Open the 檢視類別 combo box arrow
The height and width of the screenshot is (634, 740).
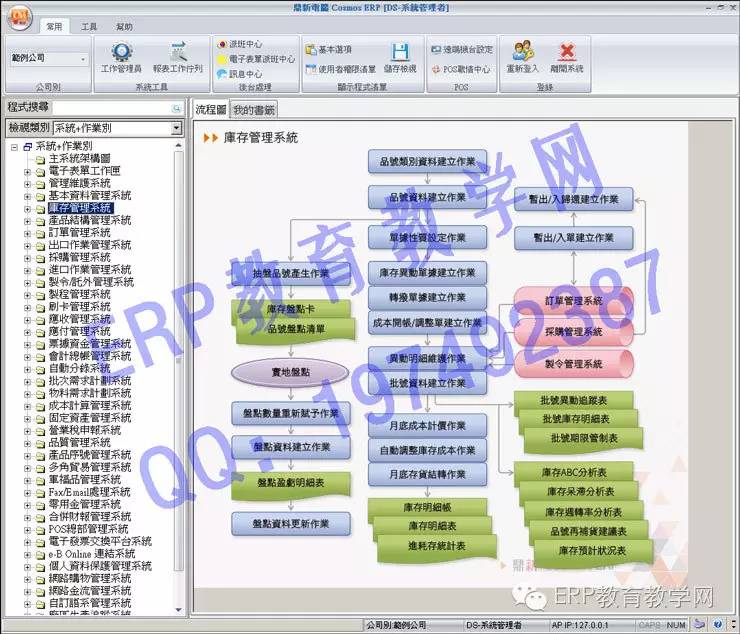176,128
